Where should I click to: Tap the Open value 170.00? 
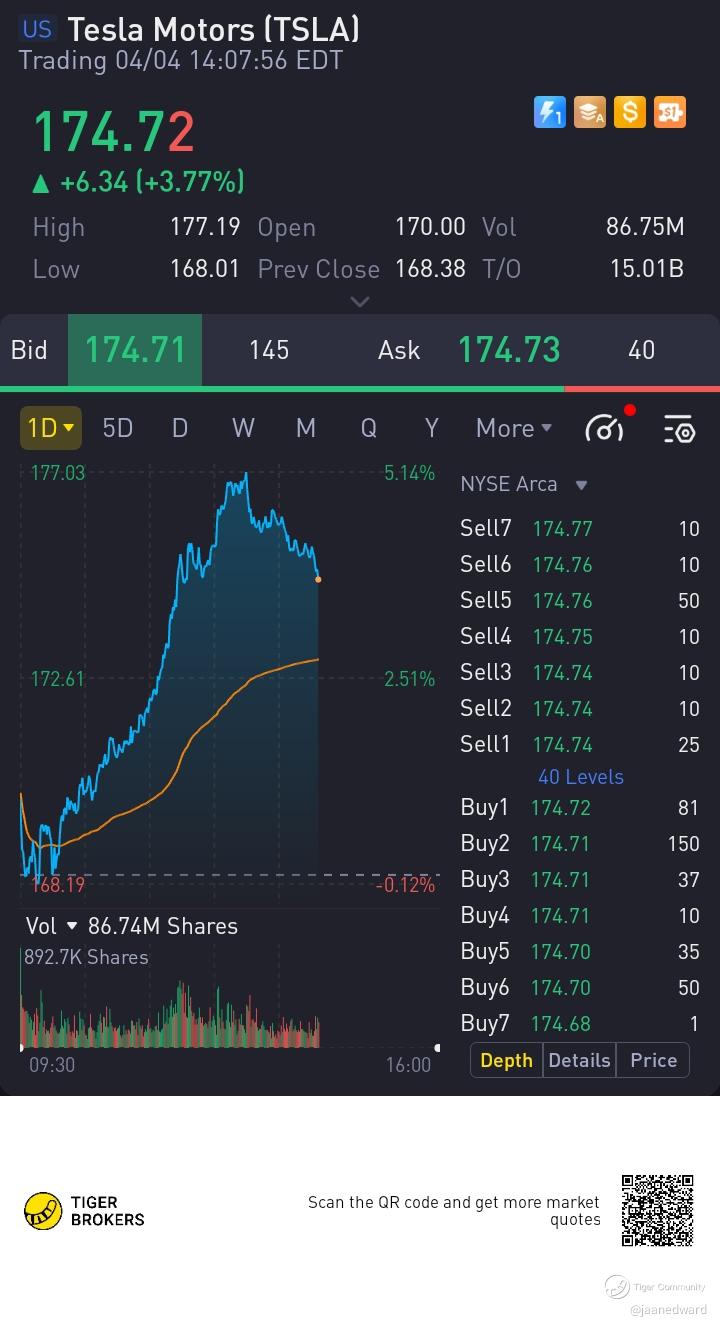[x=430, y=227]
